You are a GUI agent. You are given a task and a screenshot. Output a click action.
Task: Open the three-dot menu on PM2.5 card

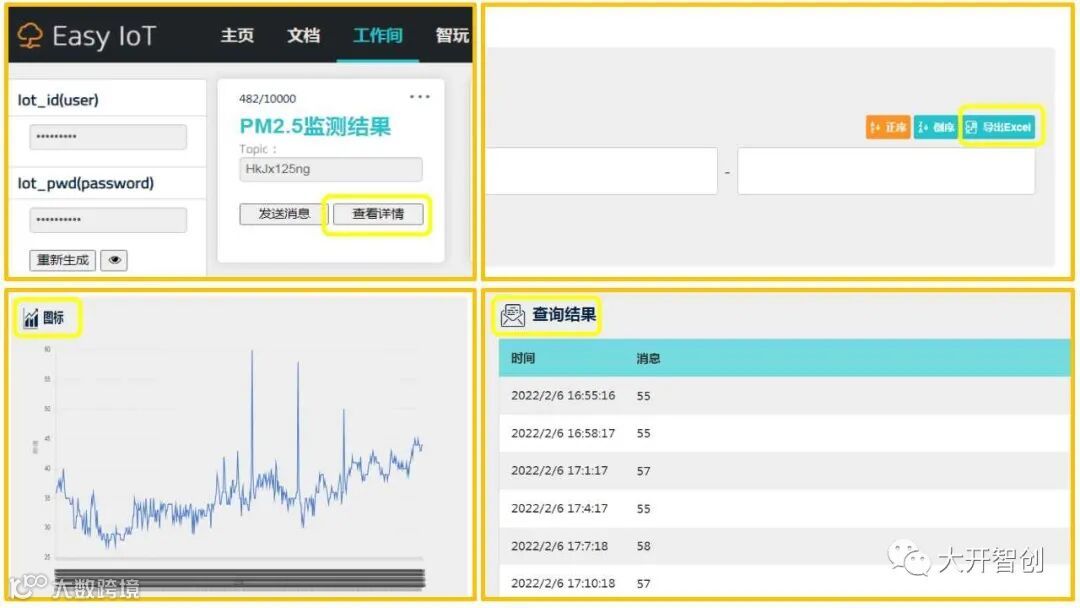pyautogui.click(x=419, y=97)
